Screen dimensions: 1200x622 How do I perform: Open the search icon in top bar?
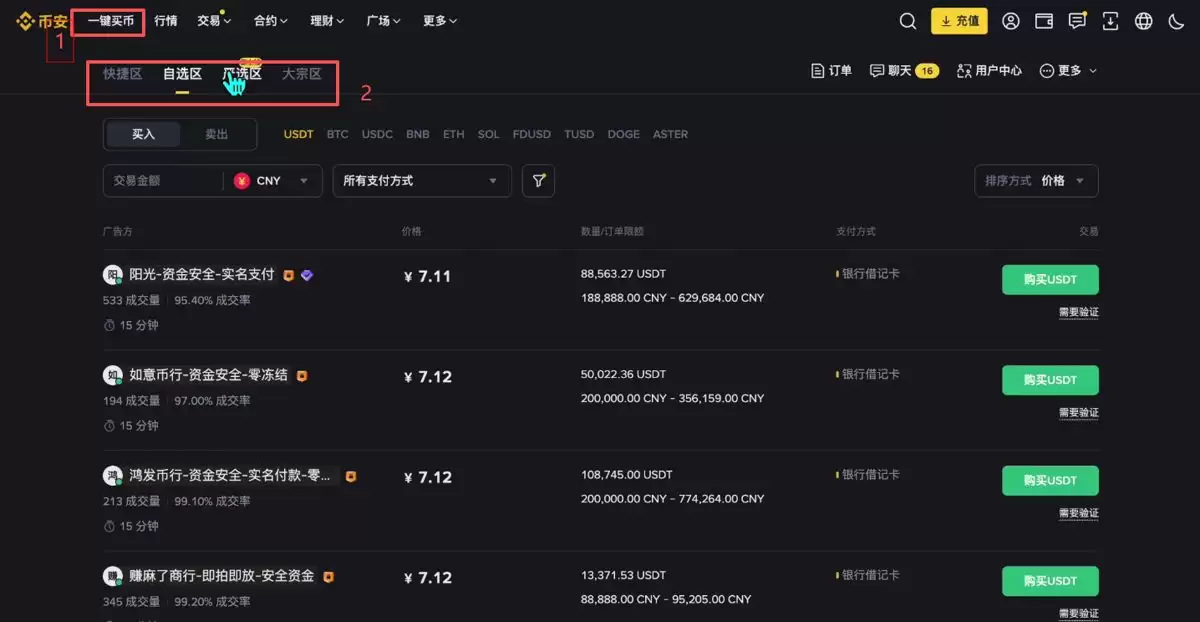(x=907, y=20)
